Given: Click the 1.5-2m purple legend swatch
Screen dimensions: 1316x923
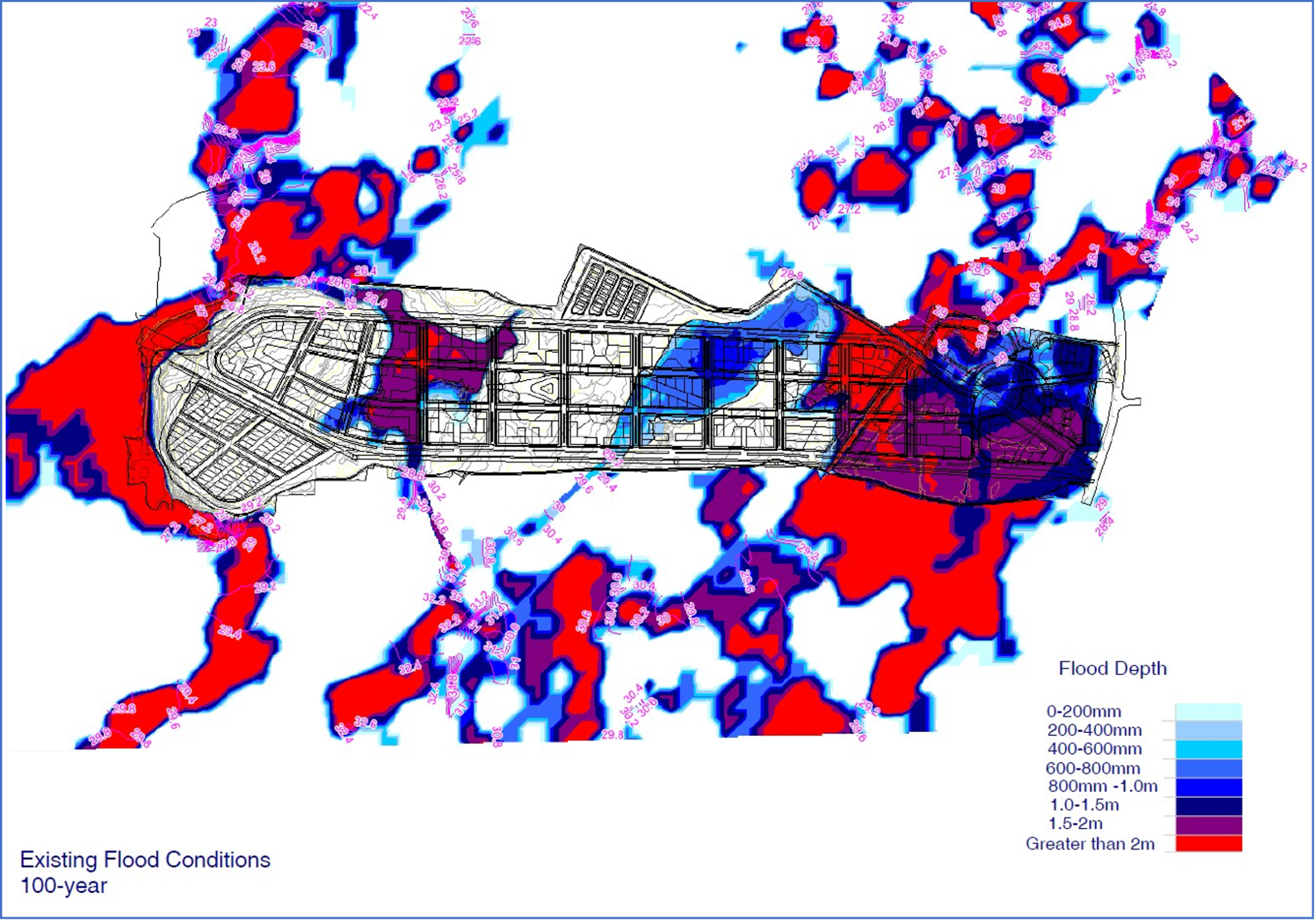Looking at the screenshot, I should (x=1208, y=825).
